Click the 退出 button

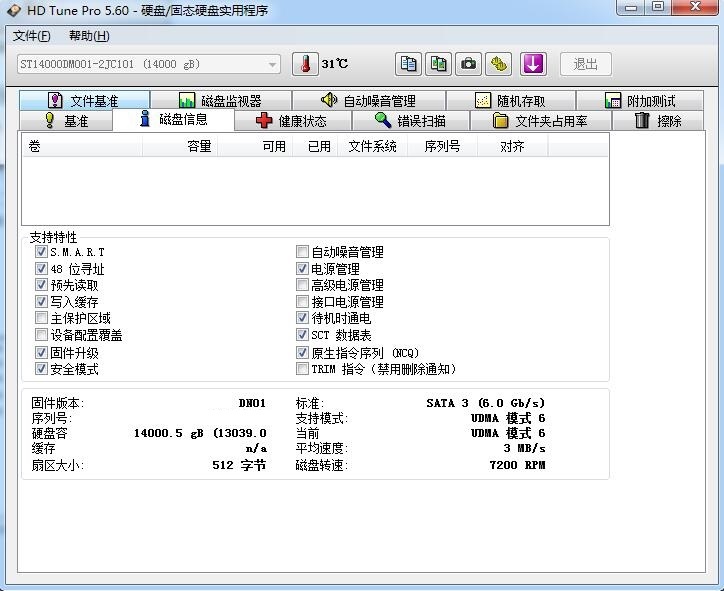point(585,64)
